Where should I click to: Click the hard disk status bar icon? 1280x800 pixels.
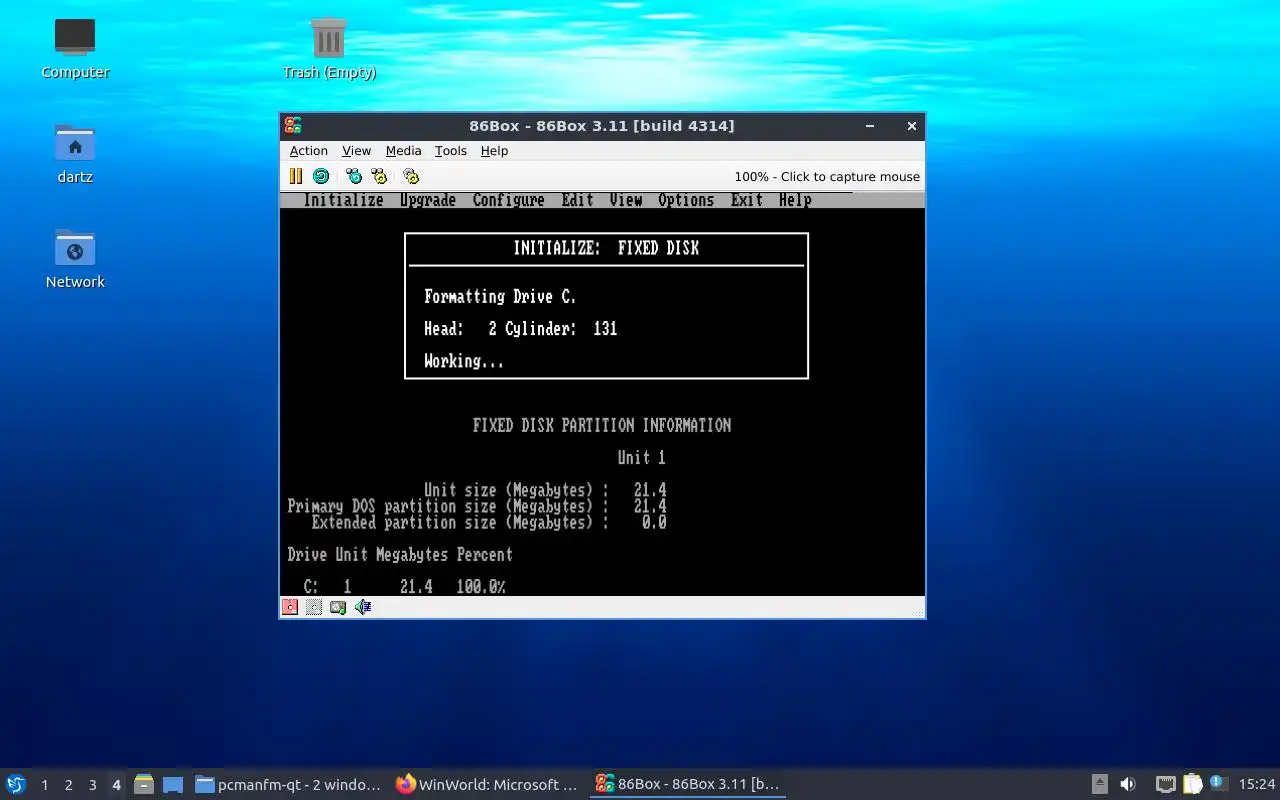tap(338, 607)
